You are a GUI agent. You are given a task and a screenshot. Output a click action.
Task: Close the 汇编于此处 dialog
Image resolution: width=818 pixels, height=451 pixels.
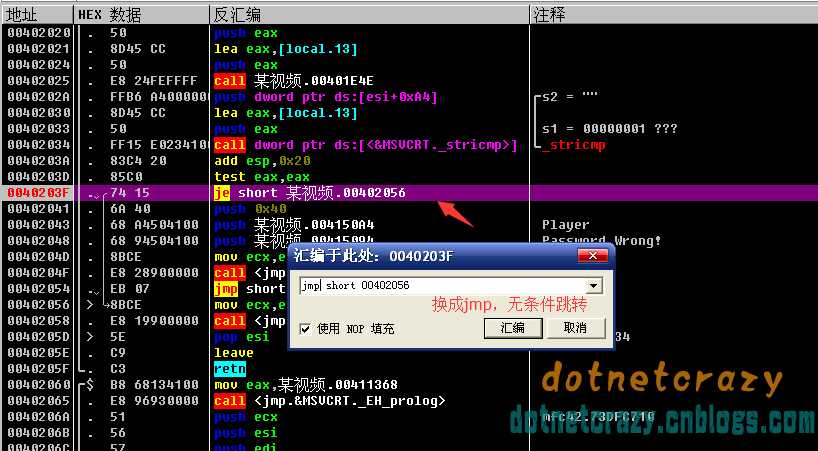click(593, 255)
